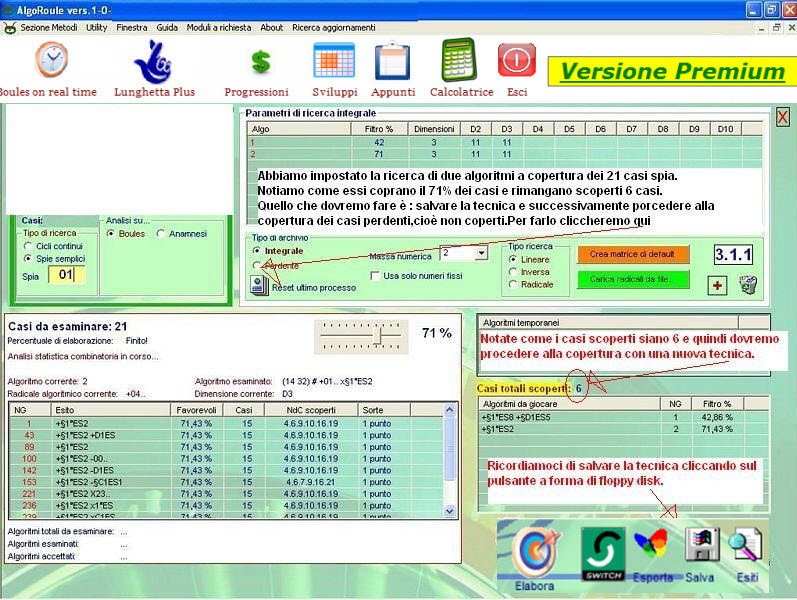
Task: Select Spie semplici radio button
Action: [x=28, y=259]
